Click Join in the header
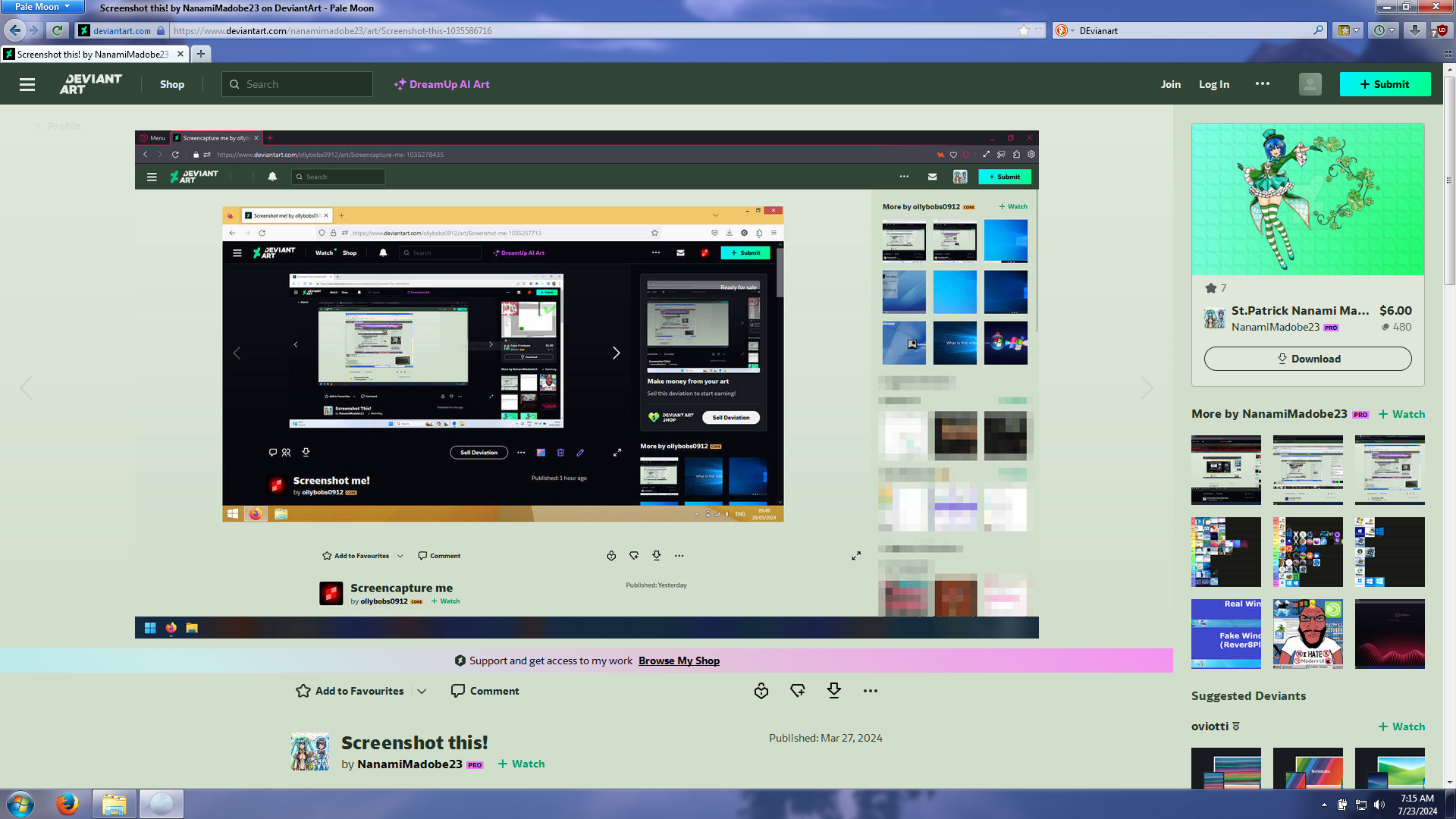Screen dimensions: 1456x819 pyautogui.click(x=1171, y=84)
